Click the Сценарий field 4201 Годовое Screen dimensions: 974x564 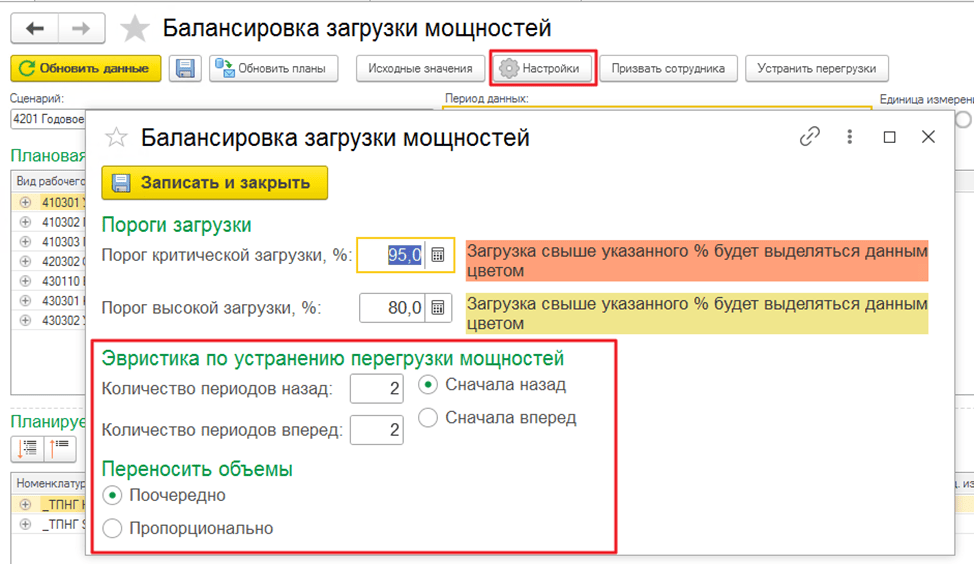click(48, 119)
